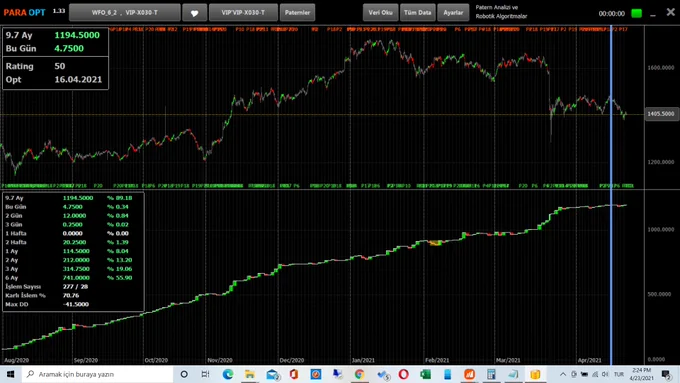The width and height of the screenshot is (680, 383).
Task: Click the 1200.0000 price axis label
Action: tap(660, 162)
